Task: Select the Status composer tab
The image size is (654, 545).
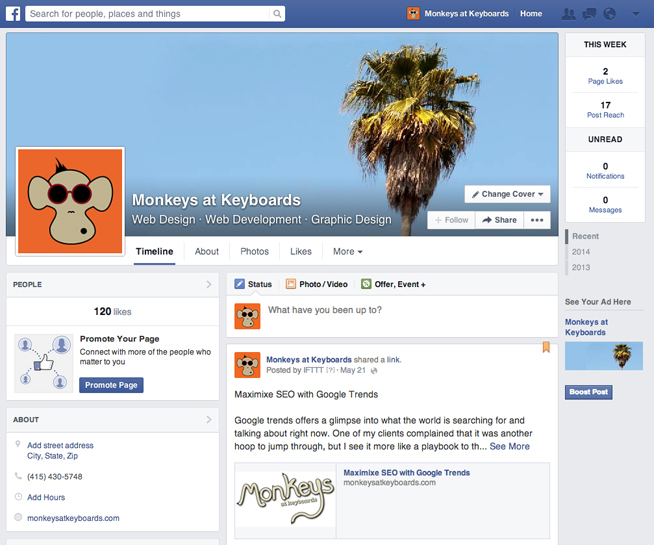Action: [x=253, y=284]
